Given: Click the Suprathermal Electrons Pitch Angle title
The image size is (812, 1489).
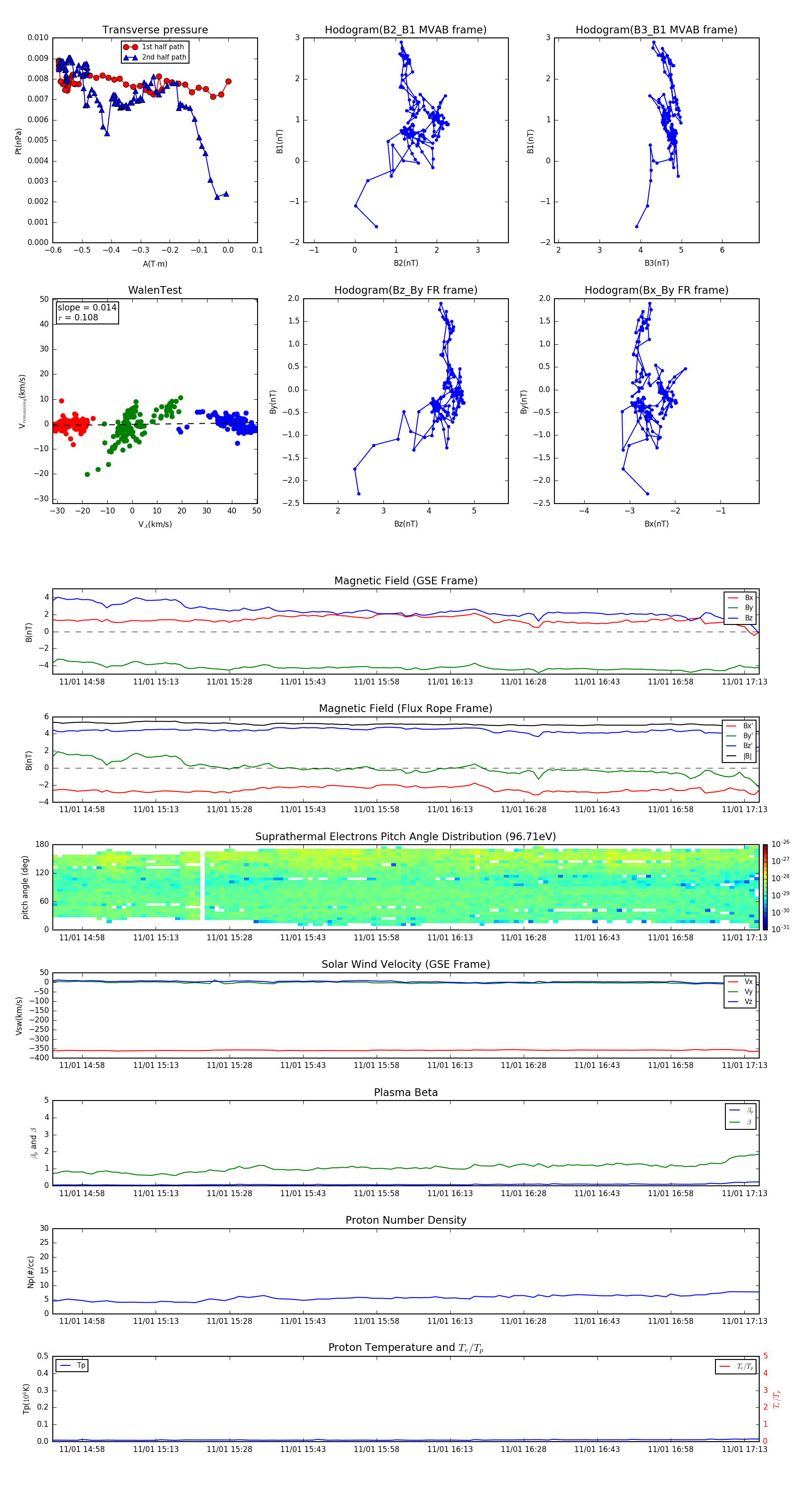Looking at the screenshot, I should point(406,837).
